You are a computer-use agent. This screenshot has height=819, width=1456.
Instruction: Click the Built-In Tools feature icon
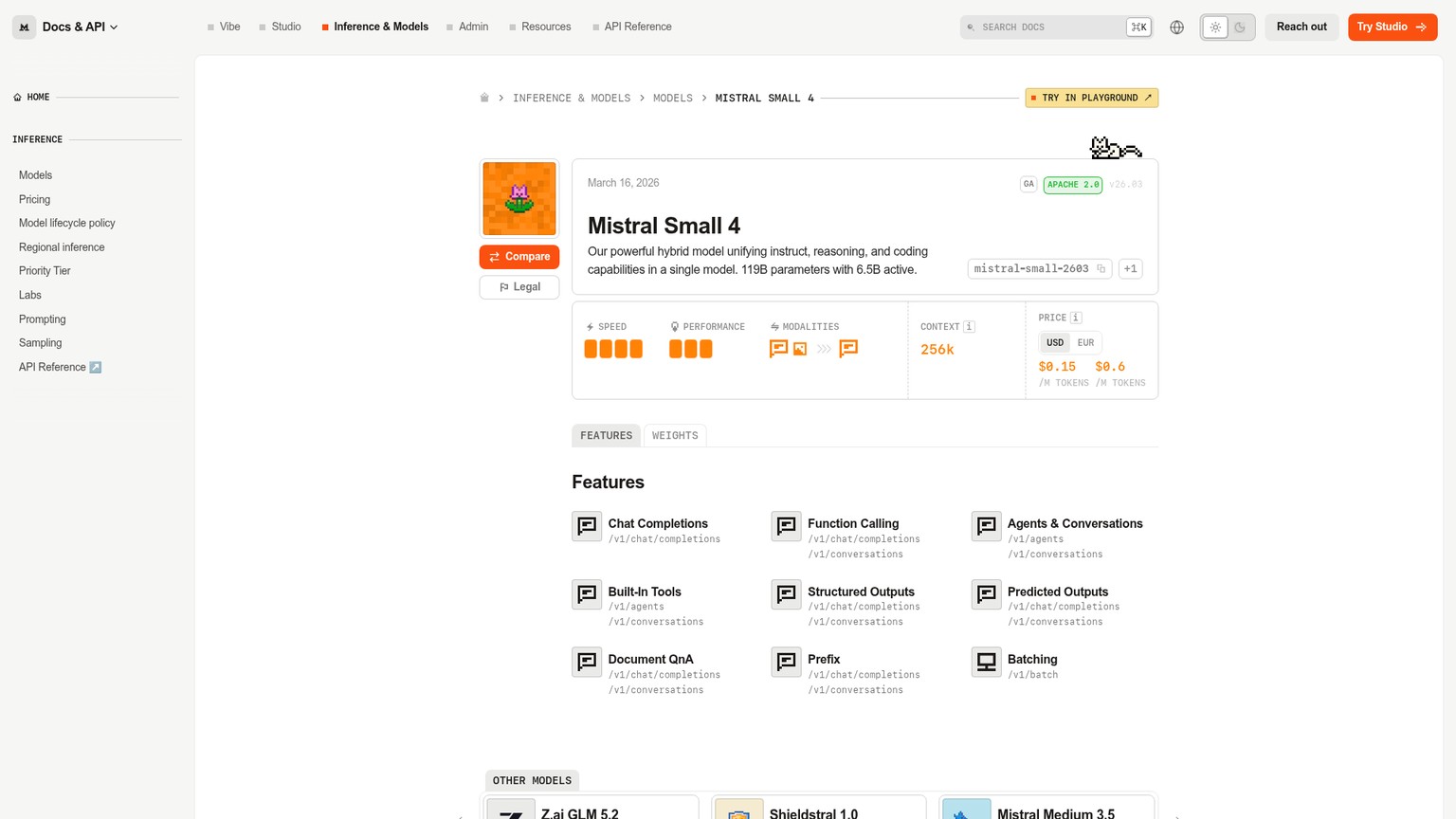pos(587,594)
